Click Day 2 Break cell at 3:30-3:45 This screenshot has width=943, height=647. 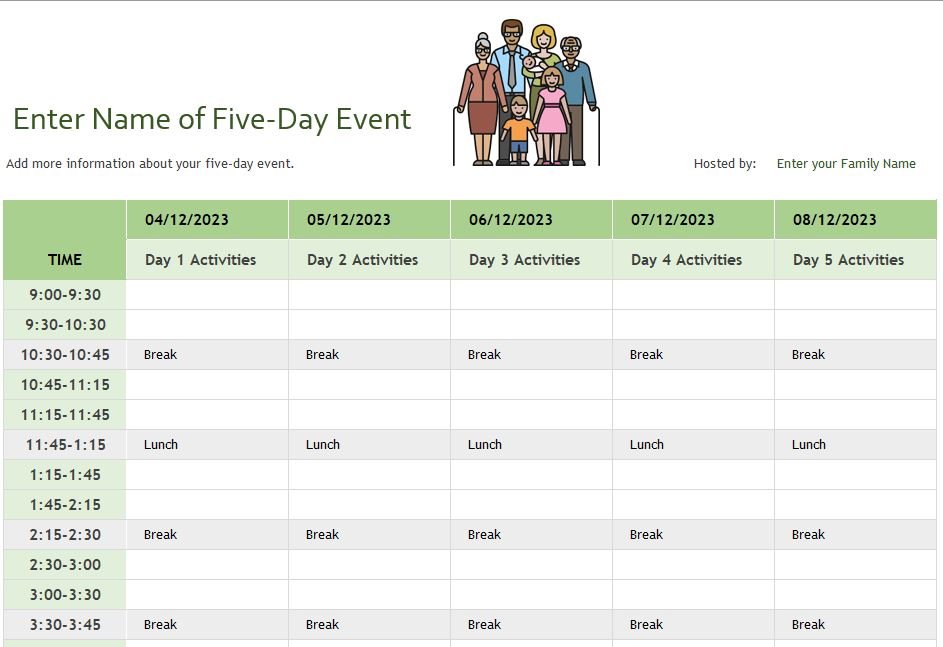pyautogui.click(x=369, y=625)
